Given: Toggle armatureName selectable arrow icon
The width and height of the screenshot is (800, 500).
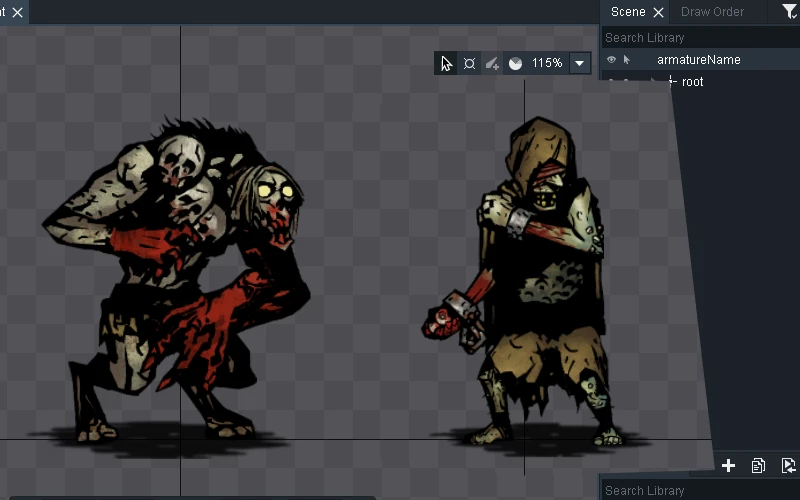Looking at the screenshot, I should tap(627, 60).
